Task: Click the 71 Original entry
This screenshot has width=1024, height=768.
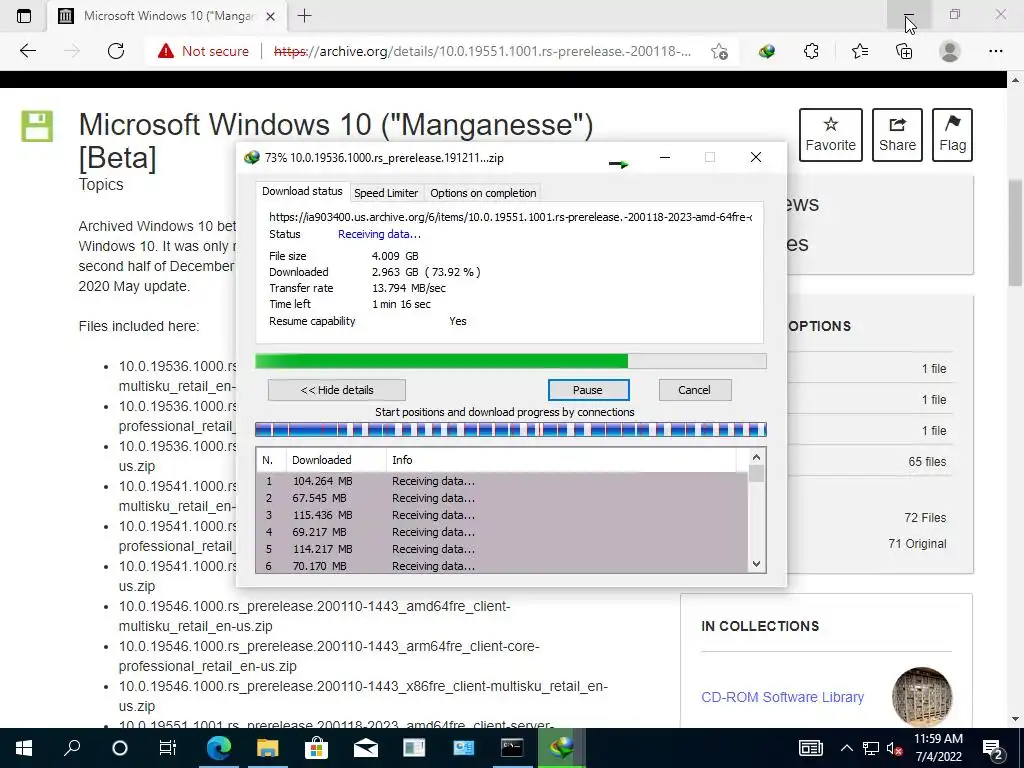Action: pyautogui.click(x=917, y=544)
